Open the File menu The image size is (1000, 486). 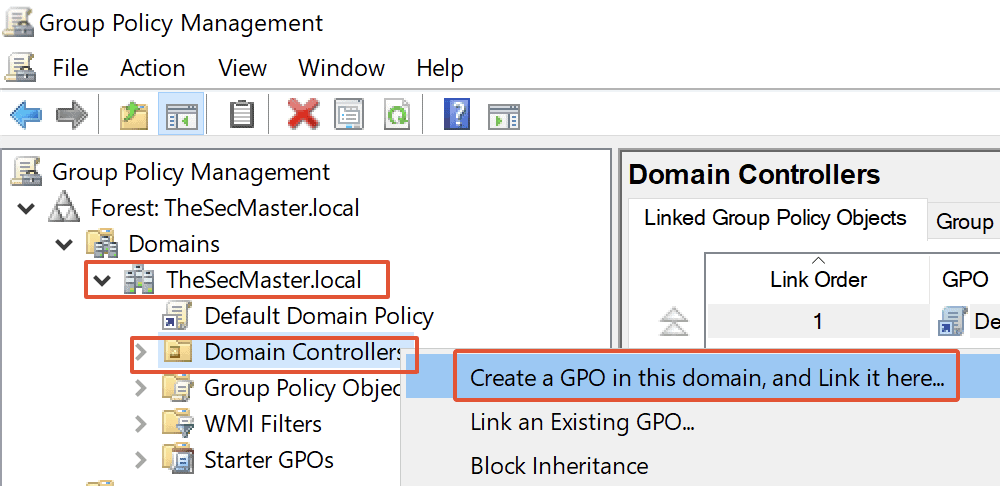70,68
